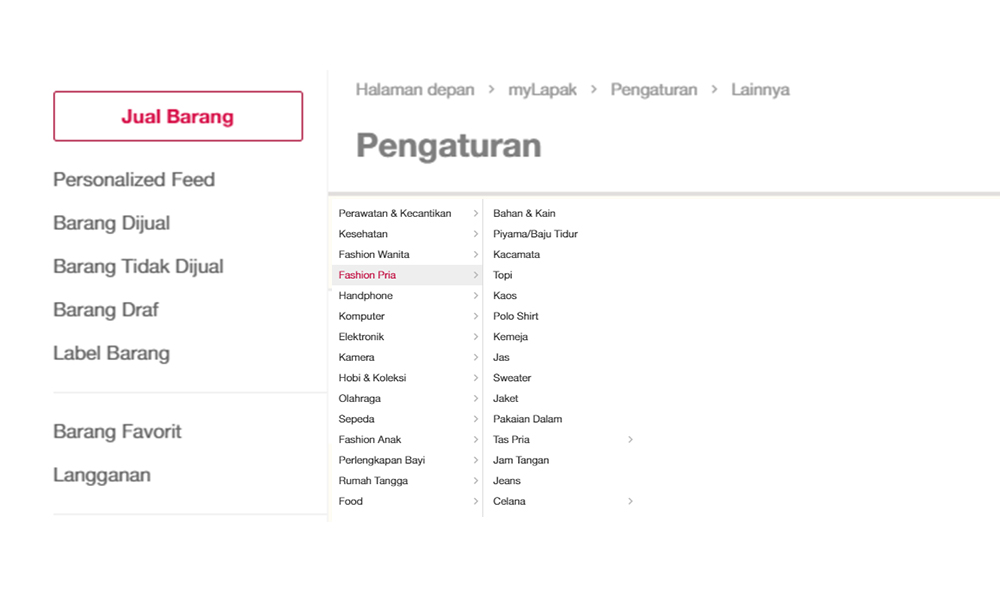Screen dimensions: 1000x600
Task: Navigate to the myLapak breadcrumb
Action: point(542,90)
